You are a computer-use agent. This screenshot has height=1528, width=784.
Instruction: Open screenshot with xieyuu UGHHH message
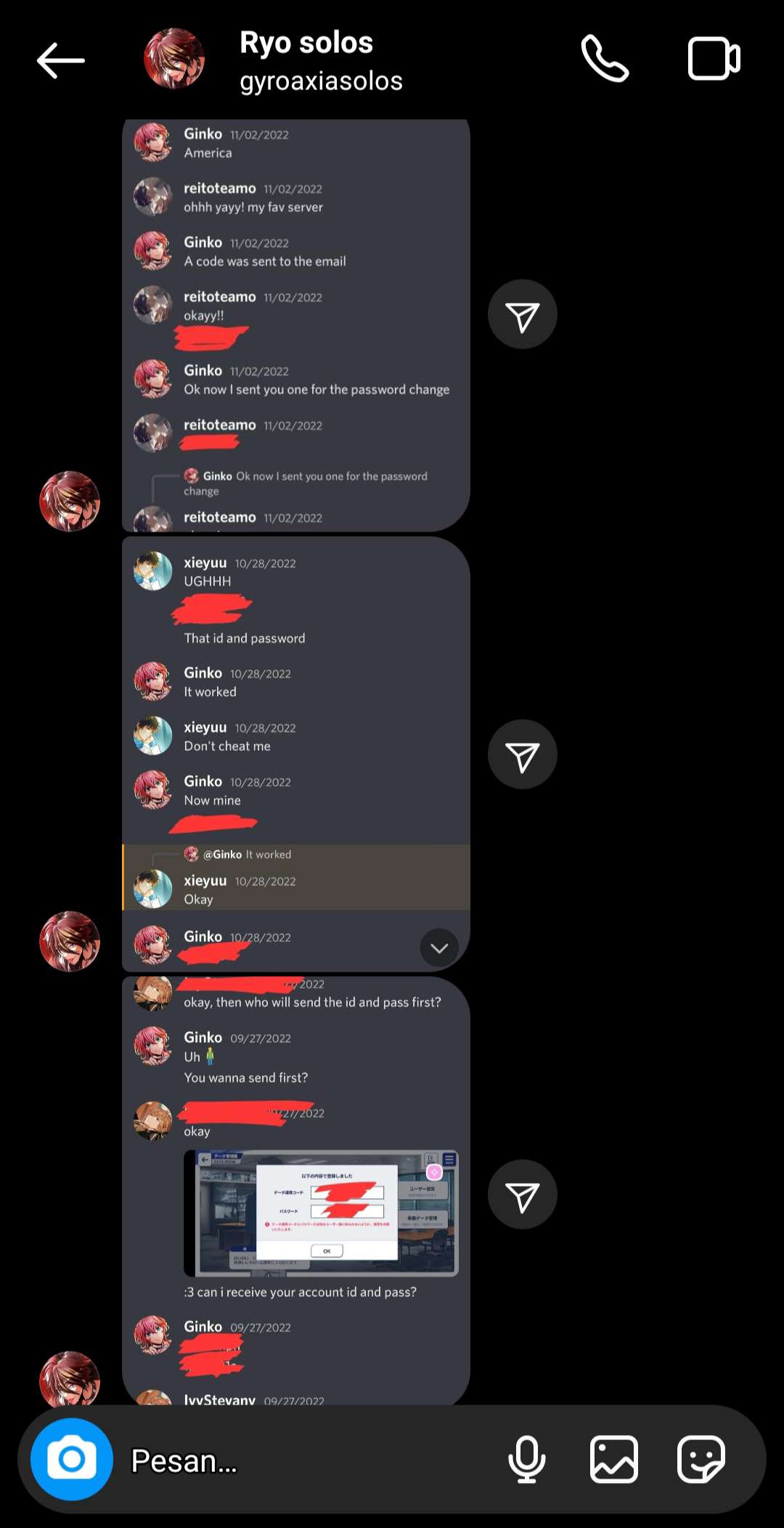pos(296,755)
